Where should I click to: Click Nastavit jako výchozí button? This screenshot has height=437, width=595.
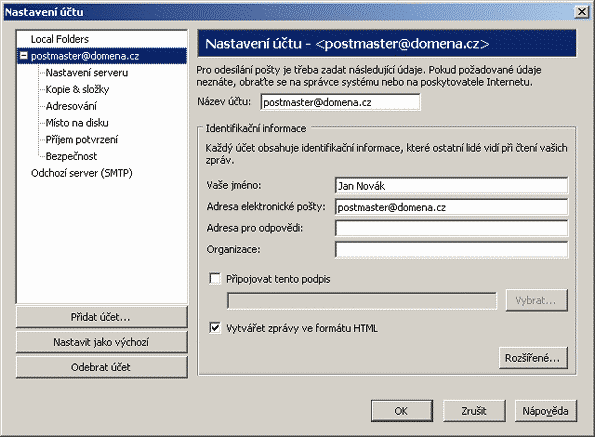pos(102,342)
